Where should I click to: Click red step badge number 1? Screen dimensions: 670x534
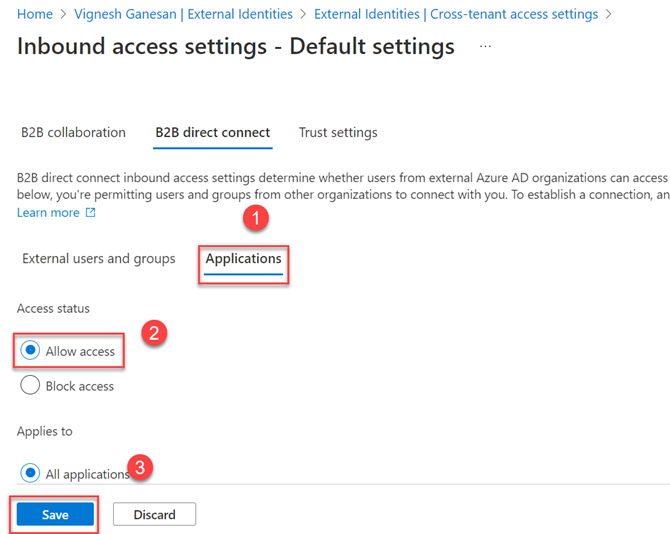click(256, 217)
